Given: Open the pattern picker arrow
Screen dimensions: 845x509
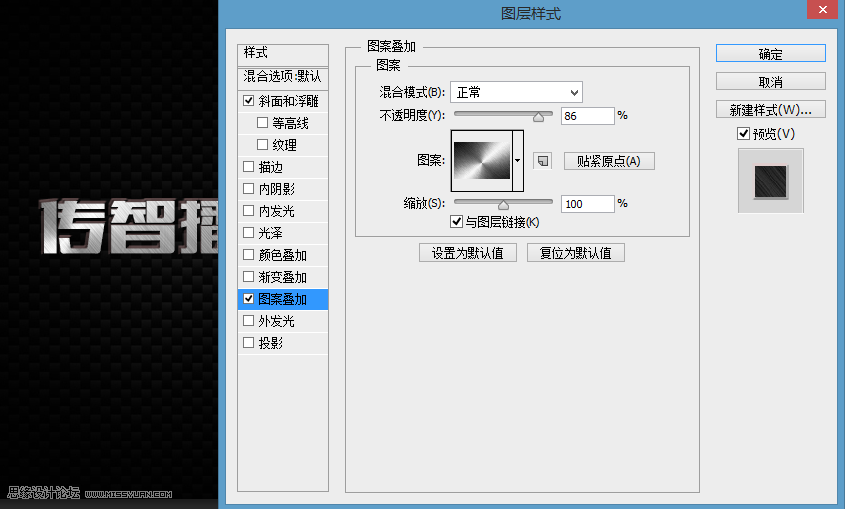Looking at the screenshot, I should (x=517, y=161).
